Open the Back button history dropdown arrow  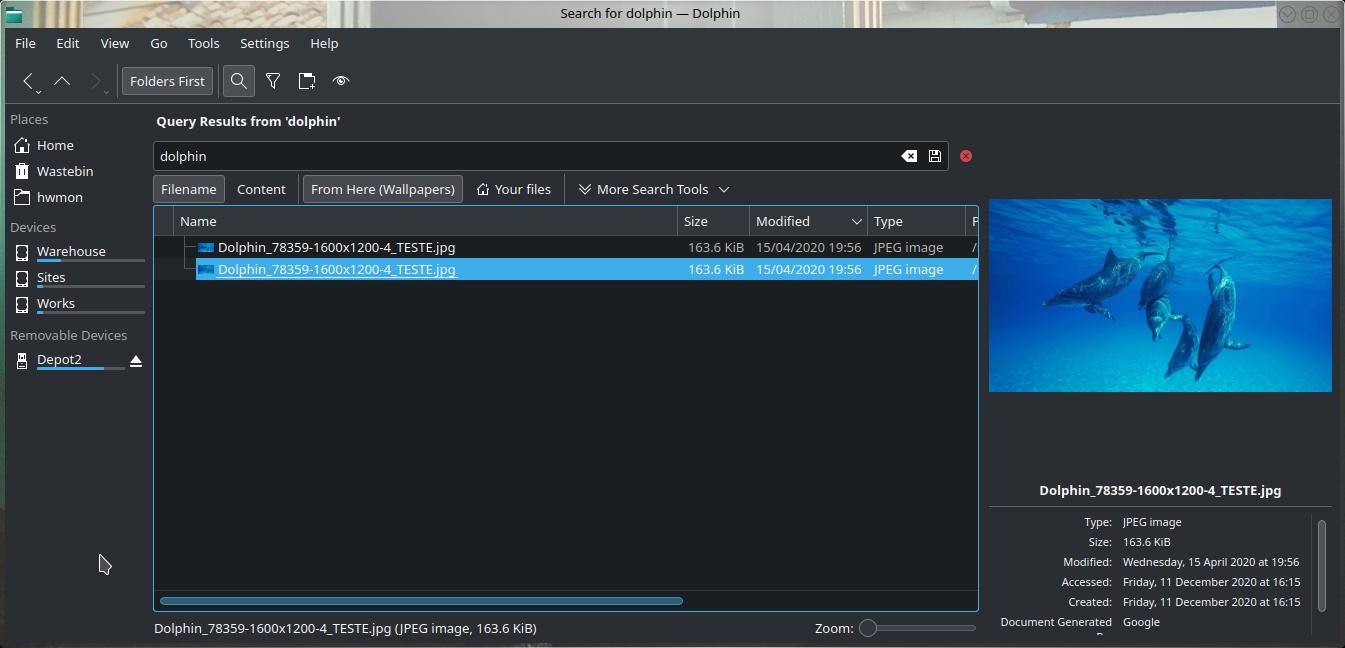[39, 92]
